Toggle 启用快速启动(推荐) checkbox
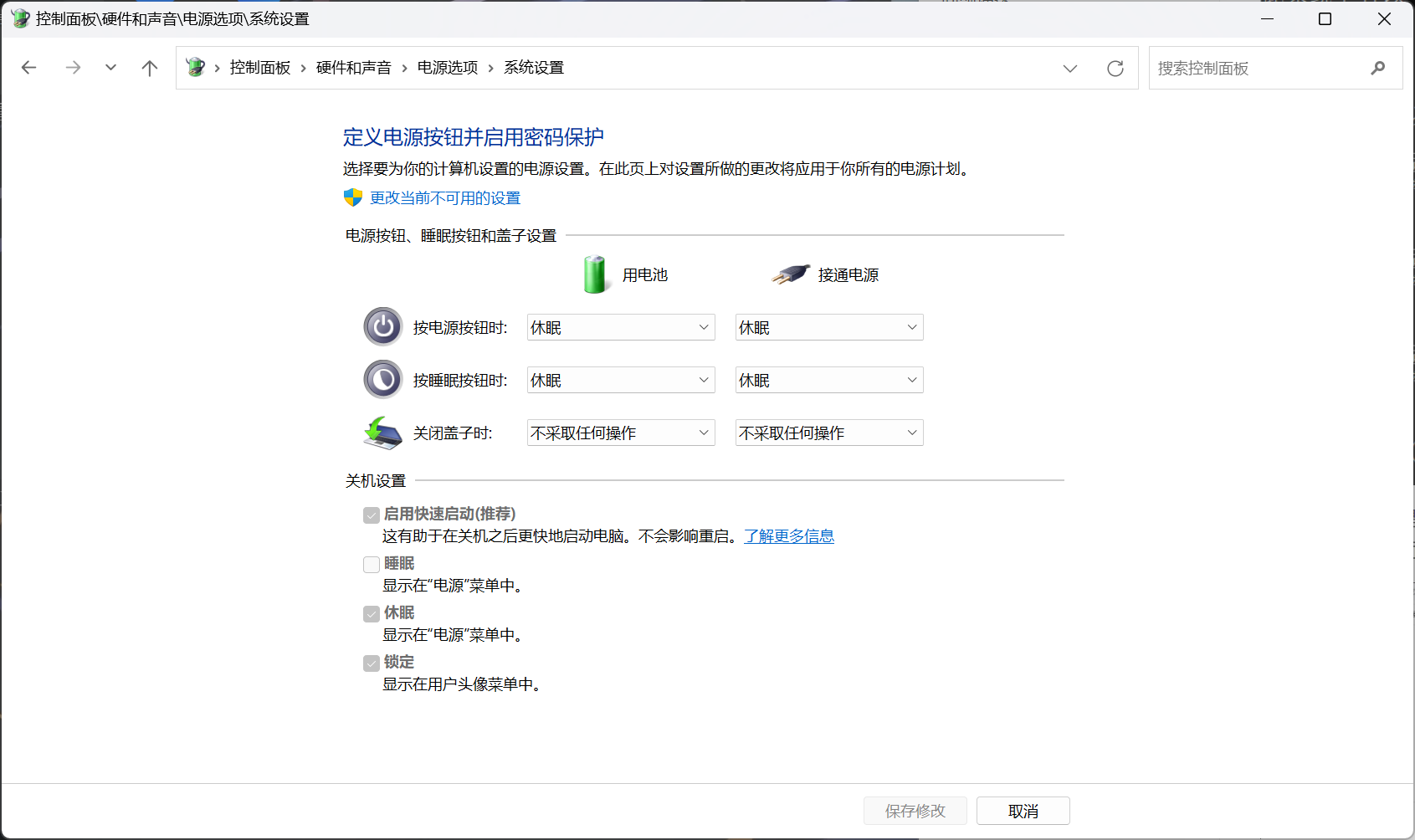The width and height of the screenshot is (1415, 840). [x=372, y=515]
